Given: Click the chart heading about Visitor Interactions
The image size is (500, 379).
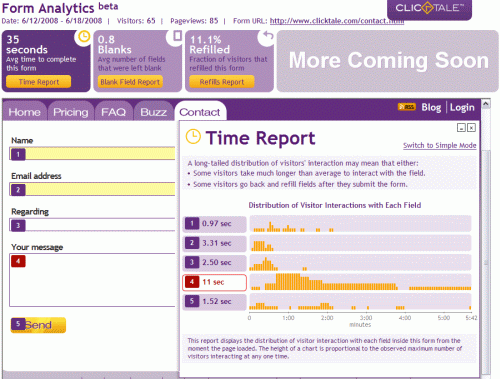Looking at the screenshot, I should click(335, 205).
